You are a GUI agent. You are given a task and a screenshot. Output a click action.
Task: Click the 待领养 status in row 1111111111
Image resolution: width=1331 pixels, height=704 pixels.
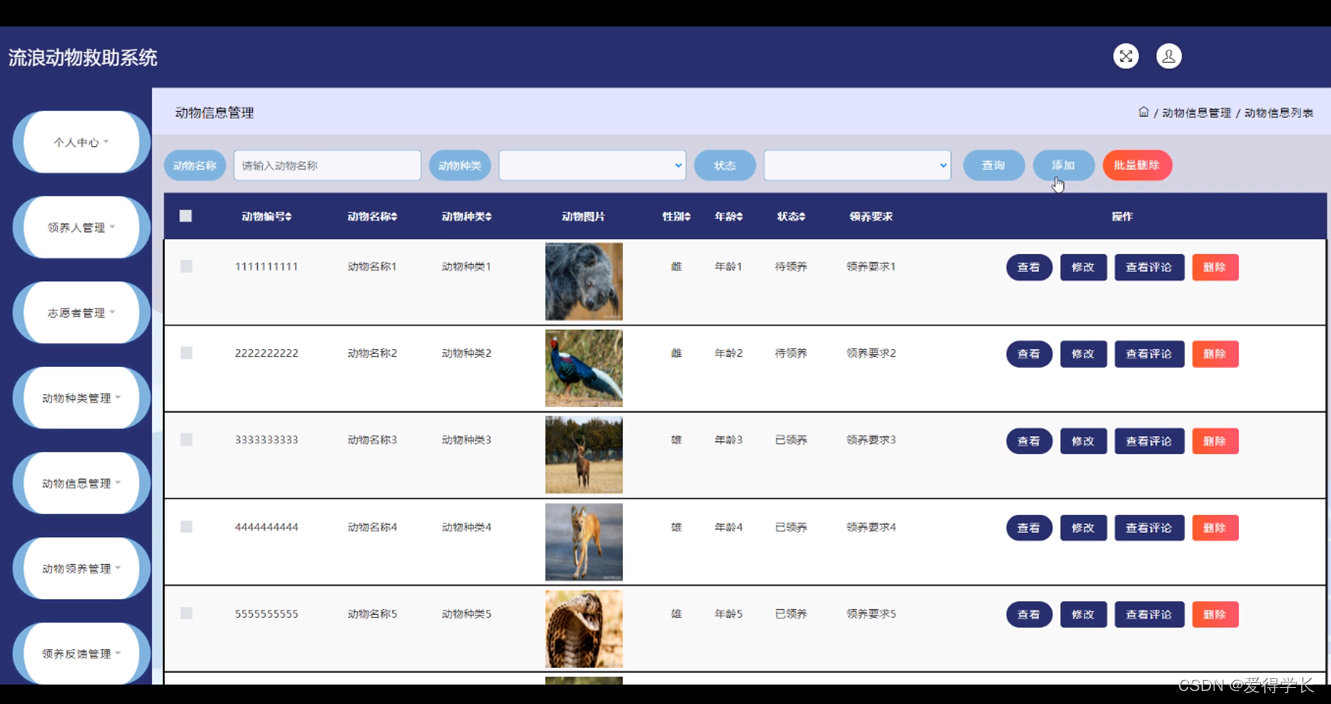pyautogui.click(x=791, y=267)
